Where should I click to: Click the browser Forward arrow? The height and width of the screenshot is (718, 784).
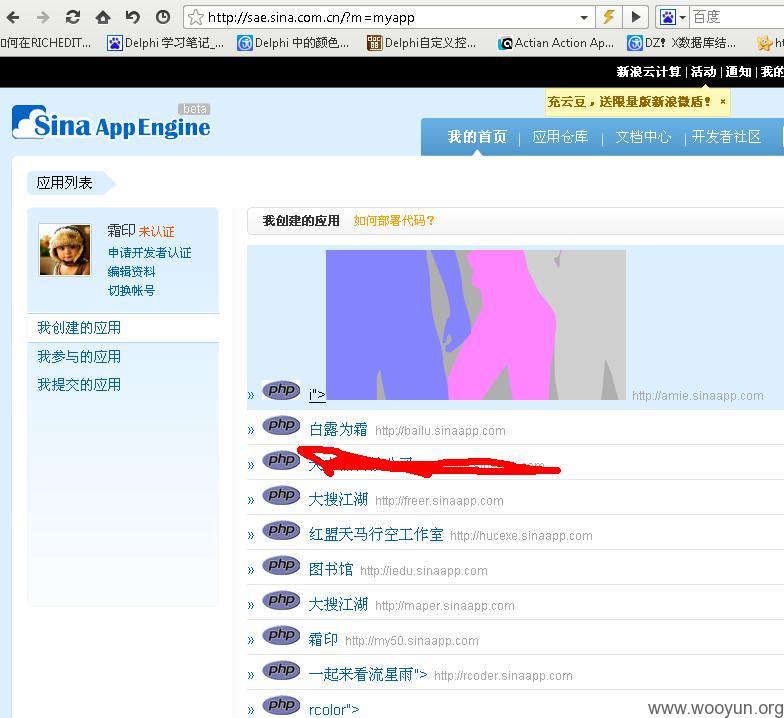tap(44, 18)
